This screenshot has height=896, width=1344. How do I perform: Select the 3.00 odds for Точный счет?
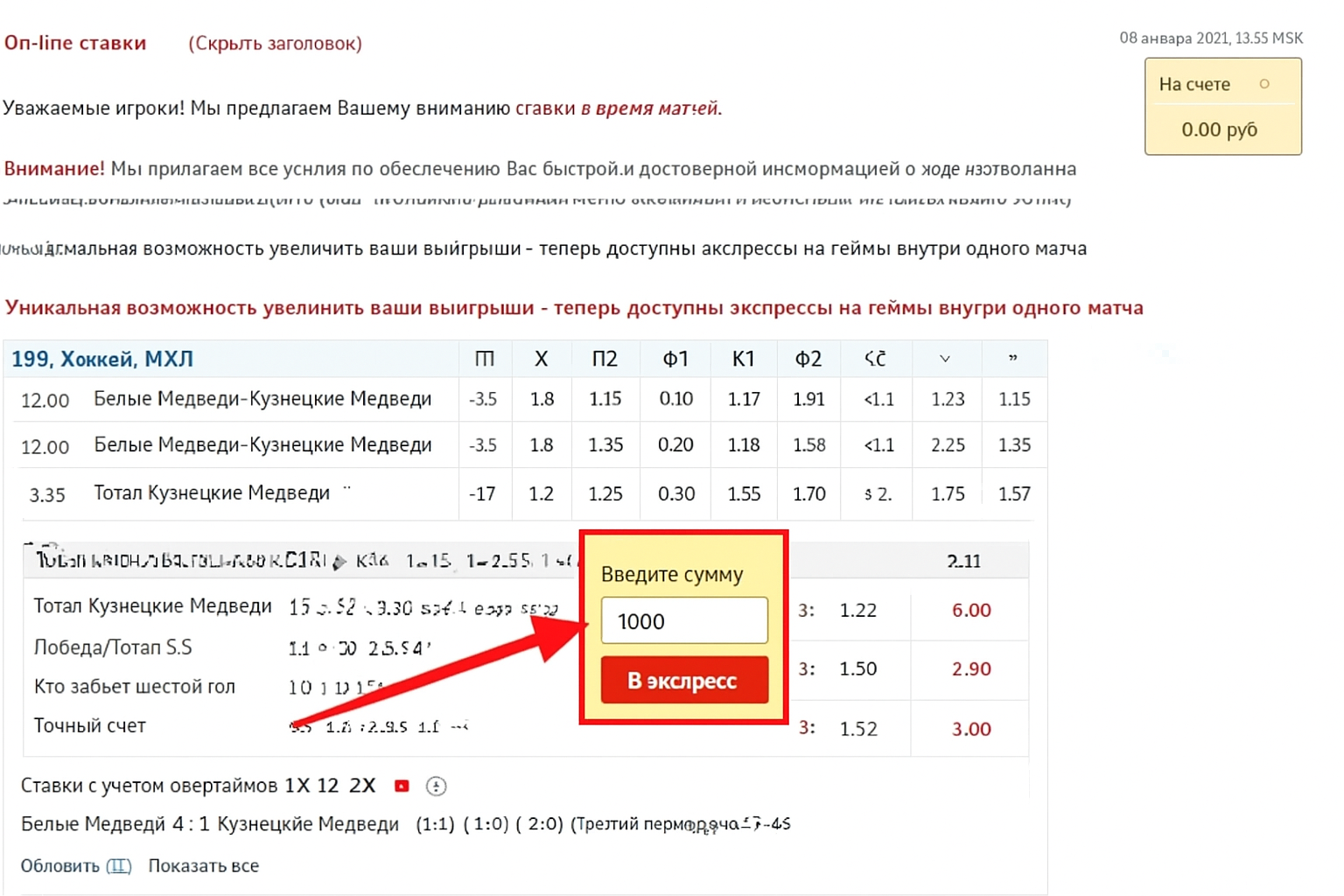coord(971,728)
